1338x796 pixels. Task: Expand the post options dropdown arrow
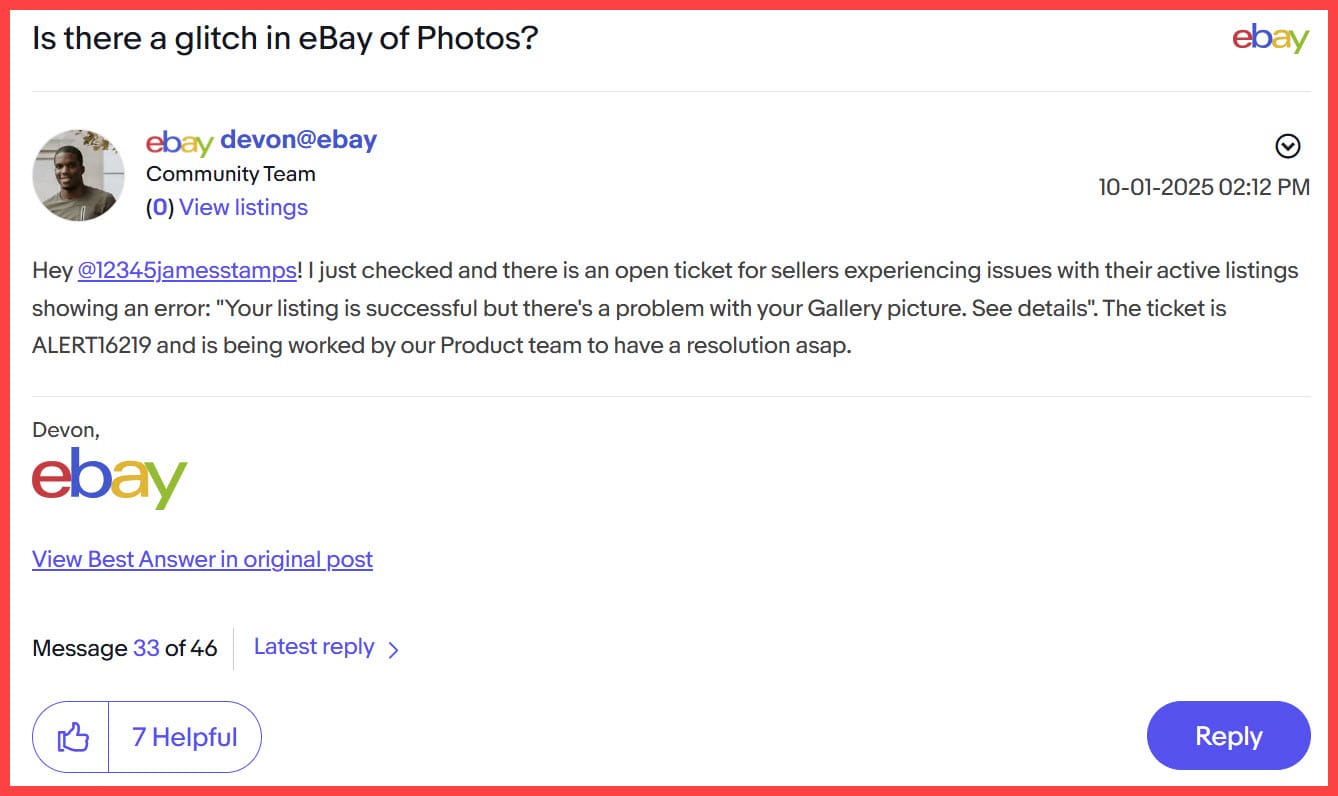[1288, 147]
